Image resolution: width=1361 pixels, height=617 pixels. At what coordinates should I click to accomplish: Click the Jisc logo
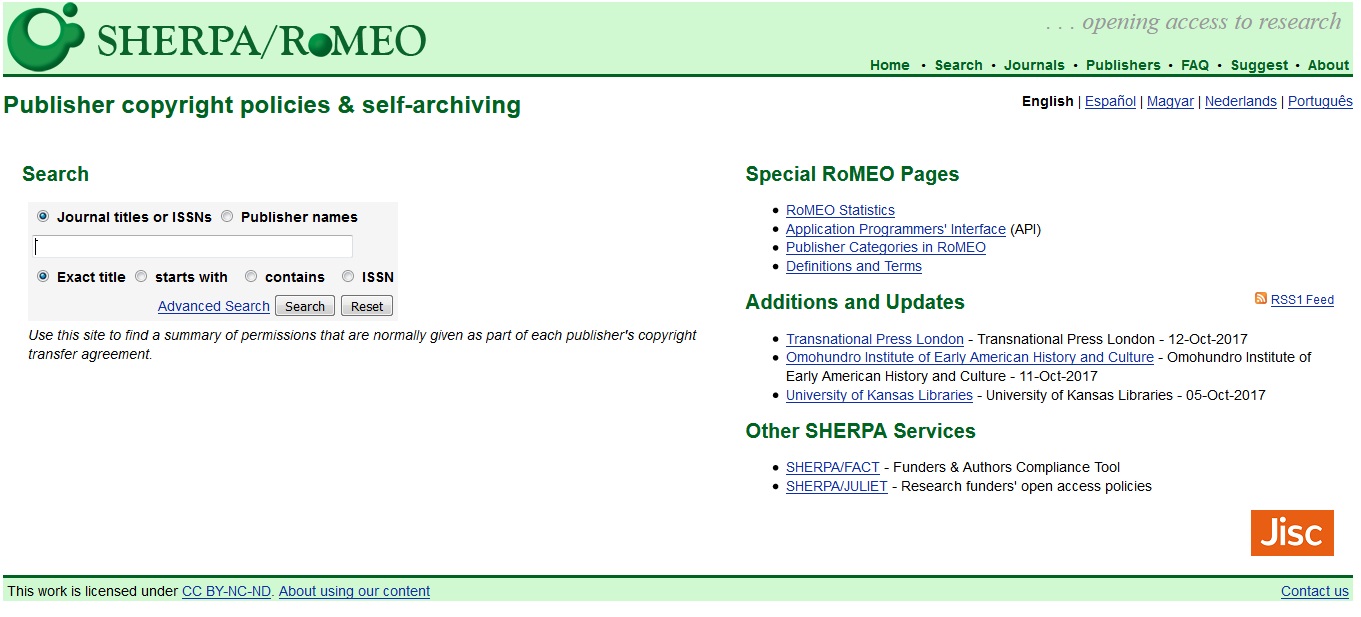click(1292, 533)
